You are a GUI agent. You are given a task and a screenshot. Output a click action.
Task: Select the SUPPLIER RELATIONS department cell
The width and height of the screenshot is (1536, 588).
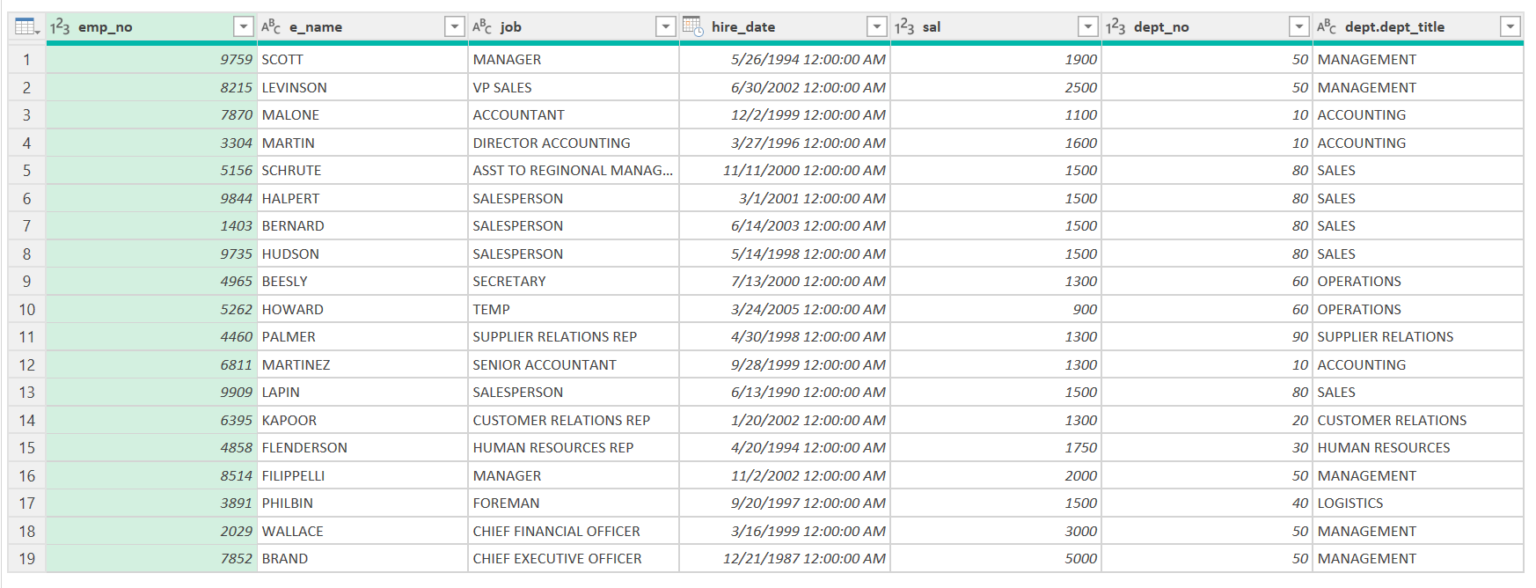1418,337
